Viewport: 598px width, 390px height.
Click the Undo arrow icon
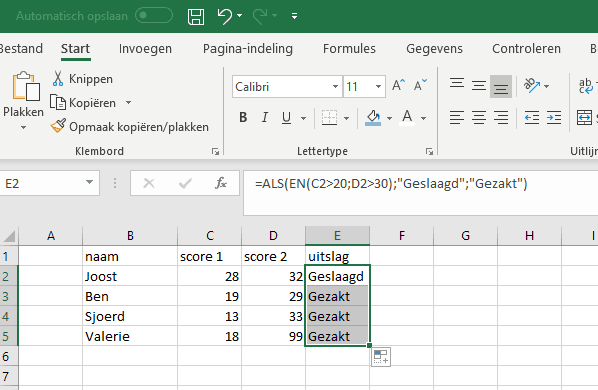(225, 16)
